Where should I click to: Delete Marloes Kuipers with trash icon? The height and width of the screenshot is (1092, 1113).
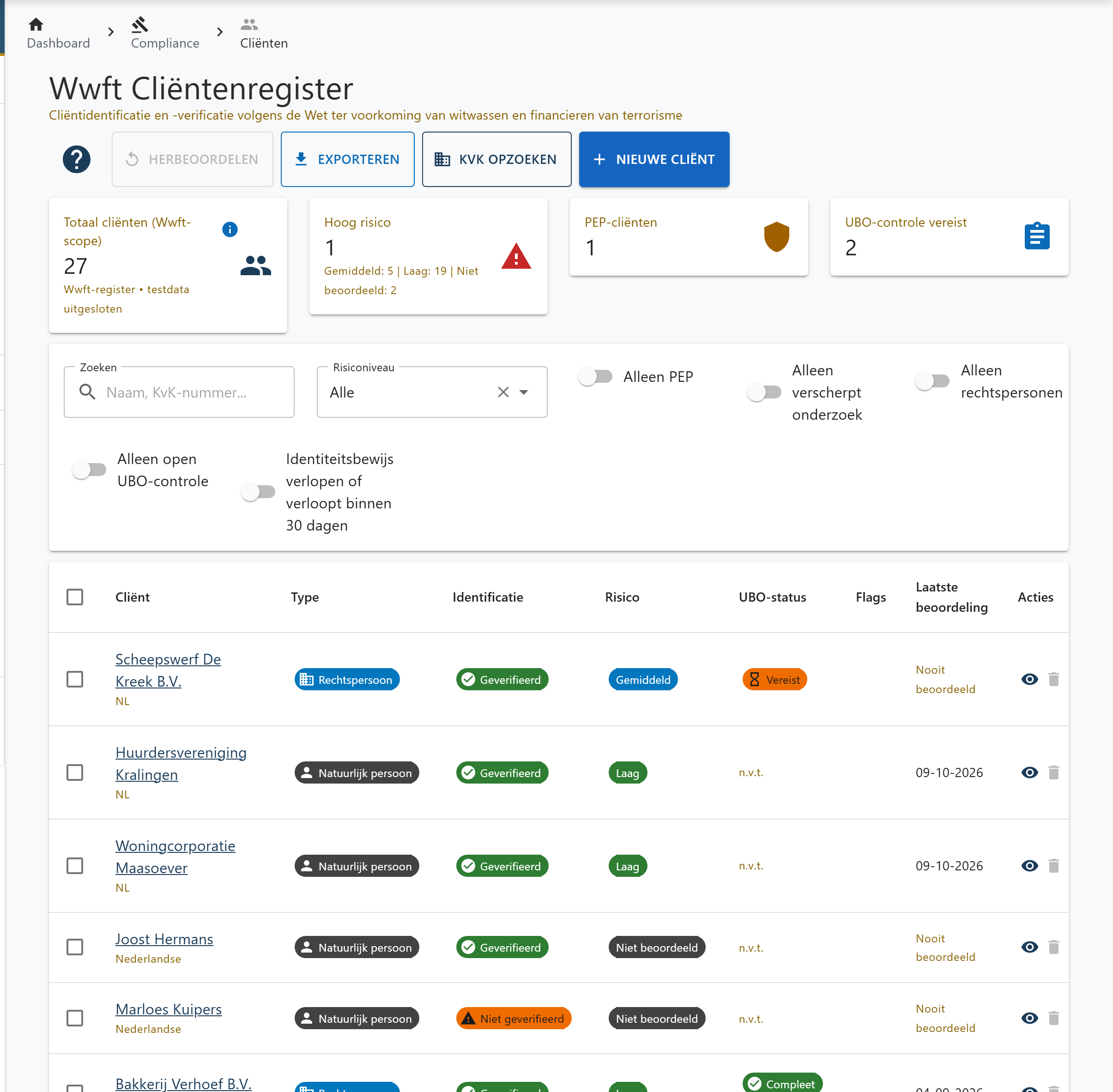pos(1053,1018)
